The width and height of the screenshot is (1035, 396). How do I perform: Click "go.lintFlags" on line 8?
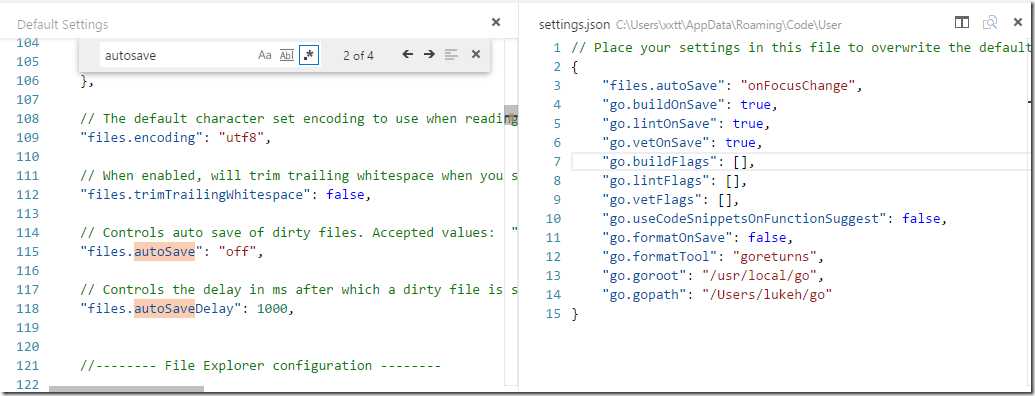coord(656,180)
